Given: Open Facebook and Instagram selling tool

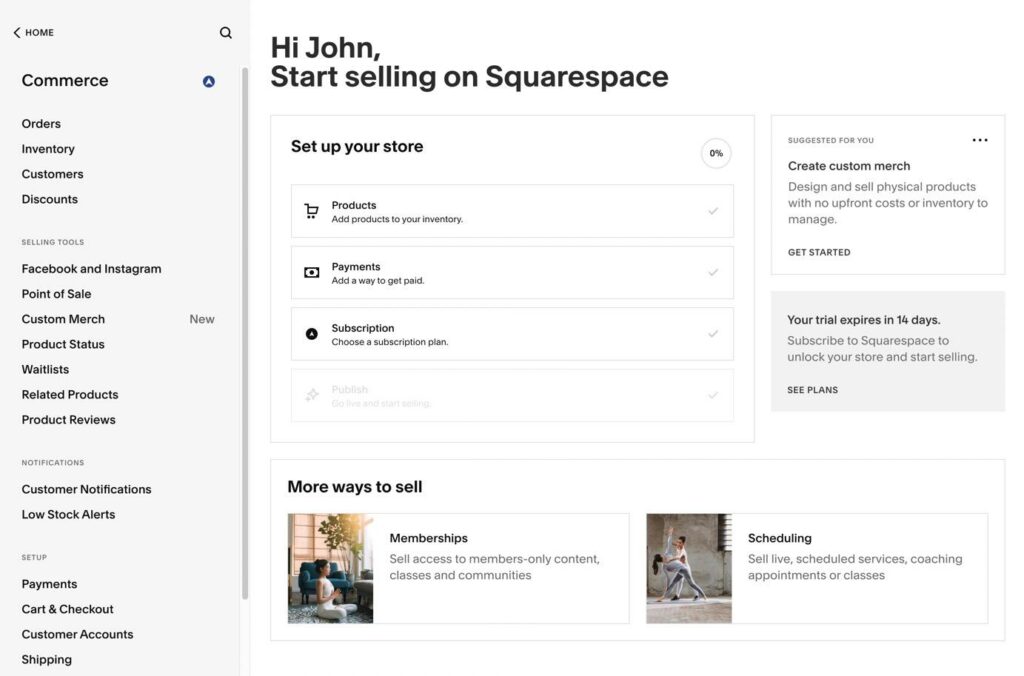Looking at the screenshot, I should point(91,268).
